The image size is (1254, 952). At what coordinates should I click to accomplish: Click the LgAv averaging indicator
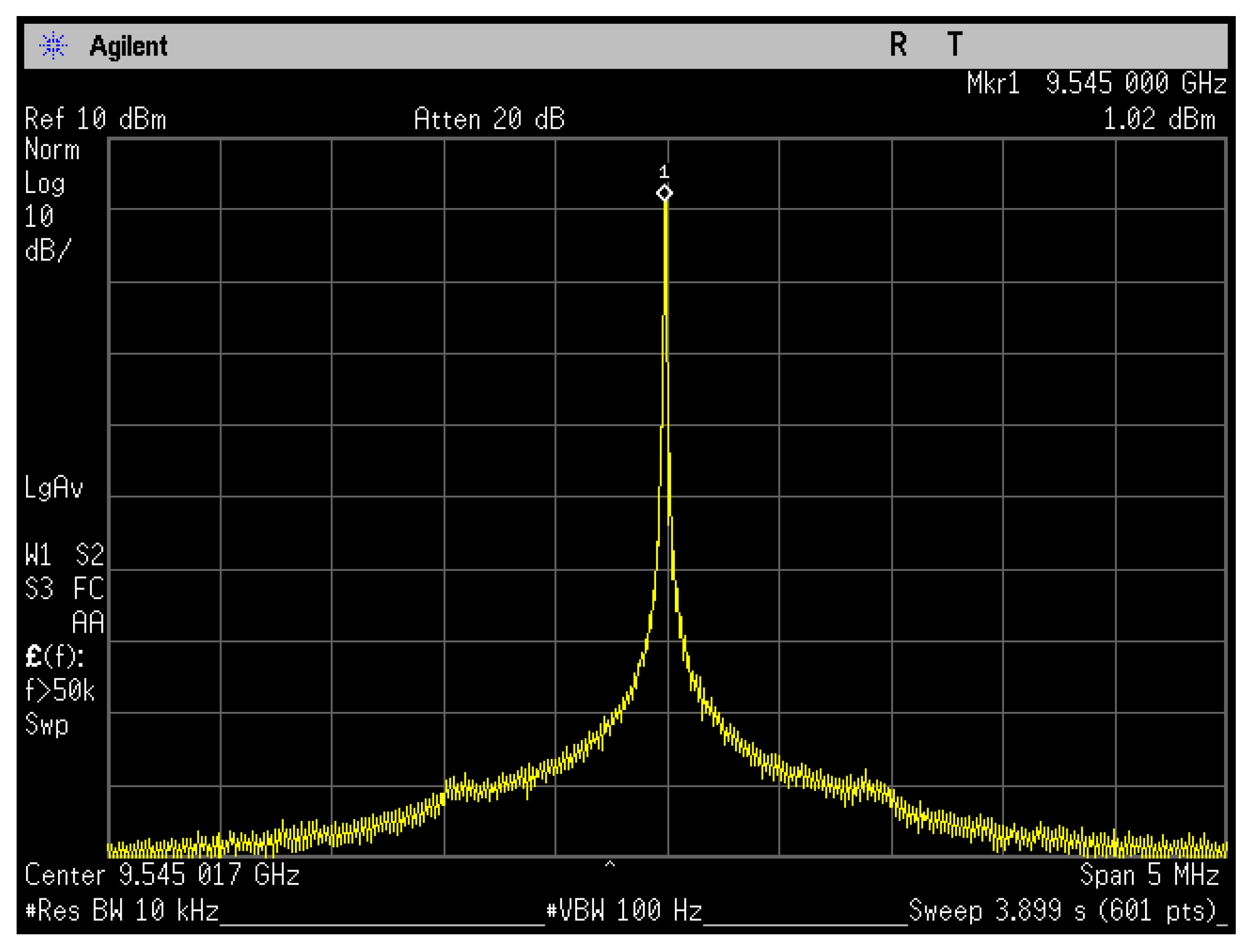pyautogui.click(x=54, y=488)
